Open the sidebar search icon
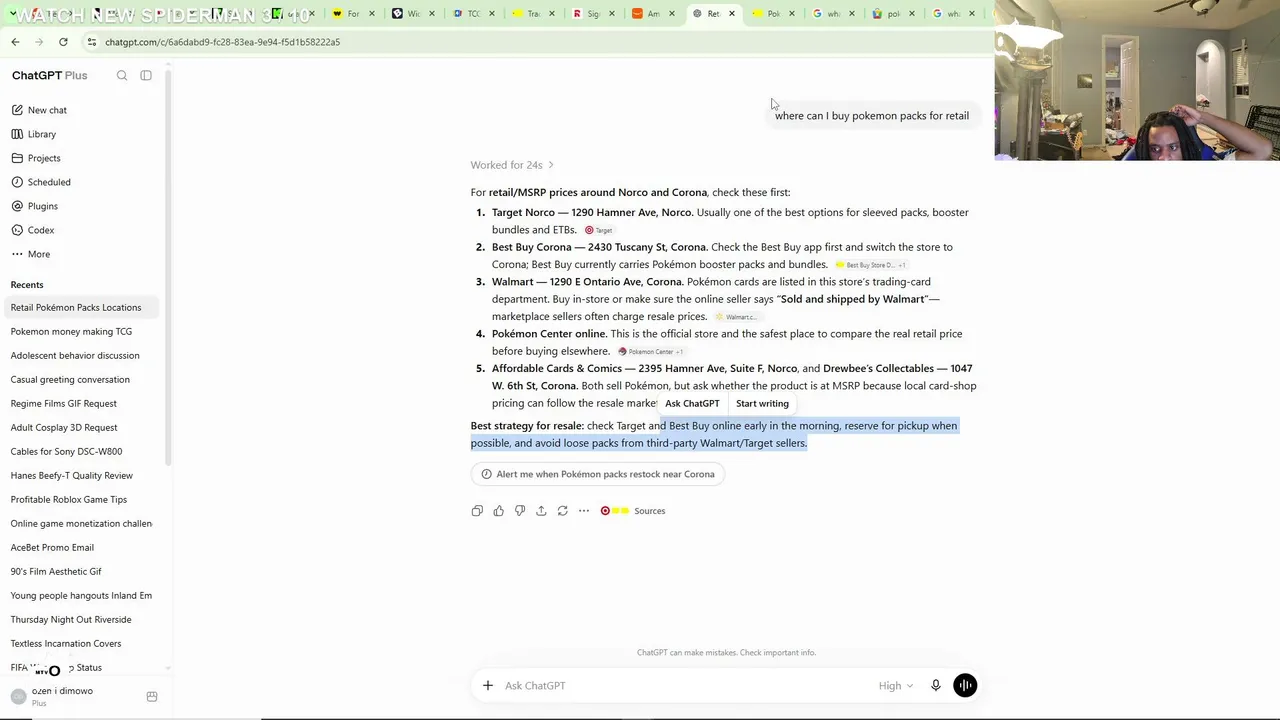The height and width of the screenshot is (720, 1280). [x=122, y=75]
